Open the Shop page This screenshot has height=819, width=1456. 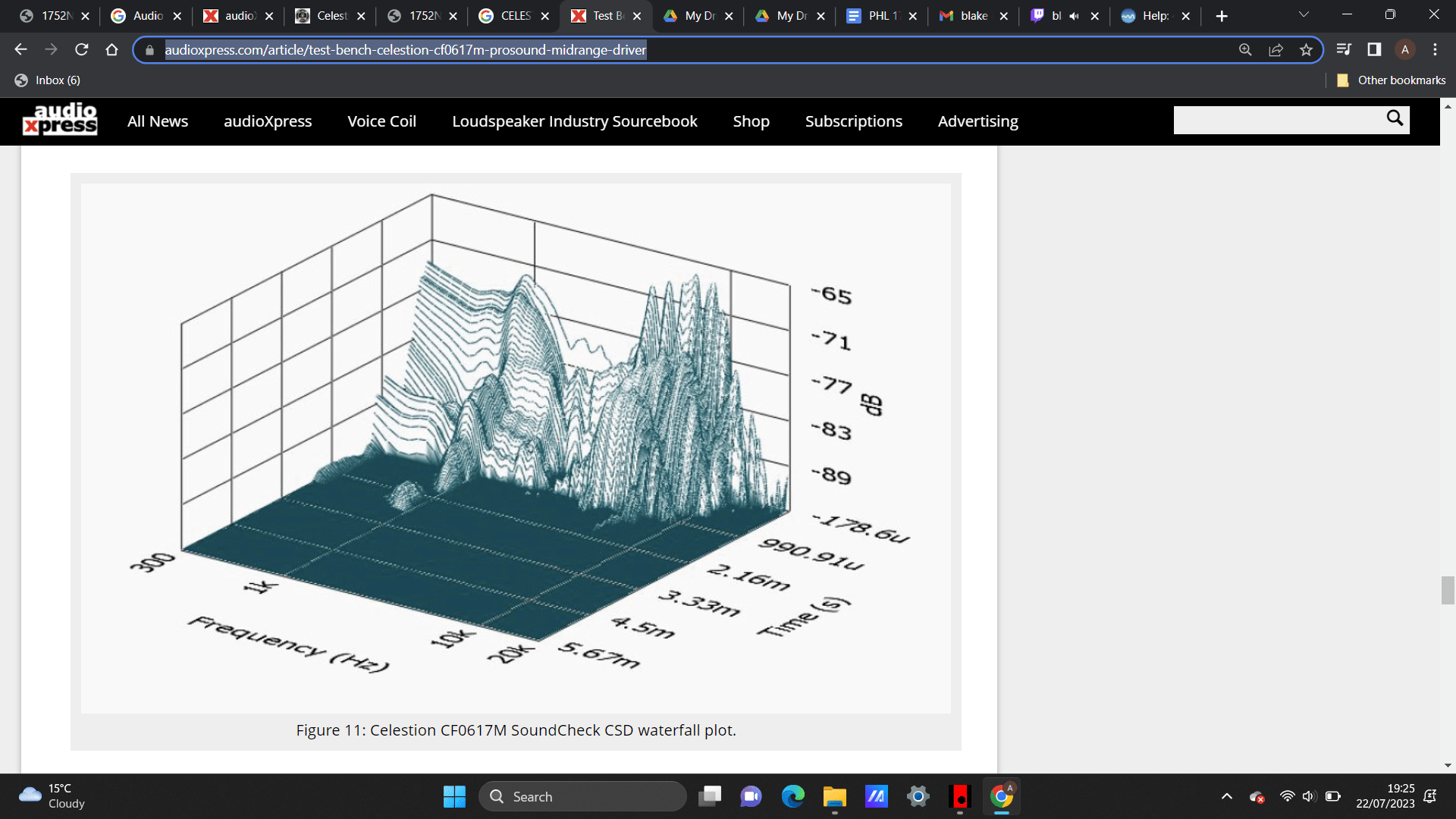(751, 121)
